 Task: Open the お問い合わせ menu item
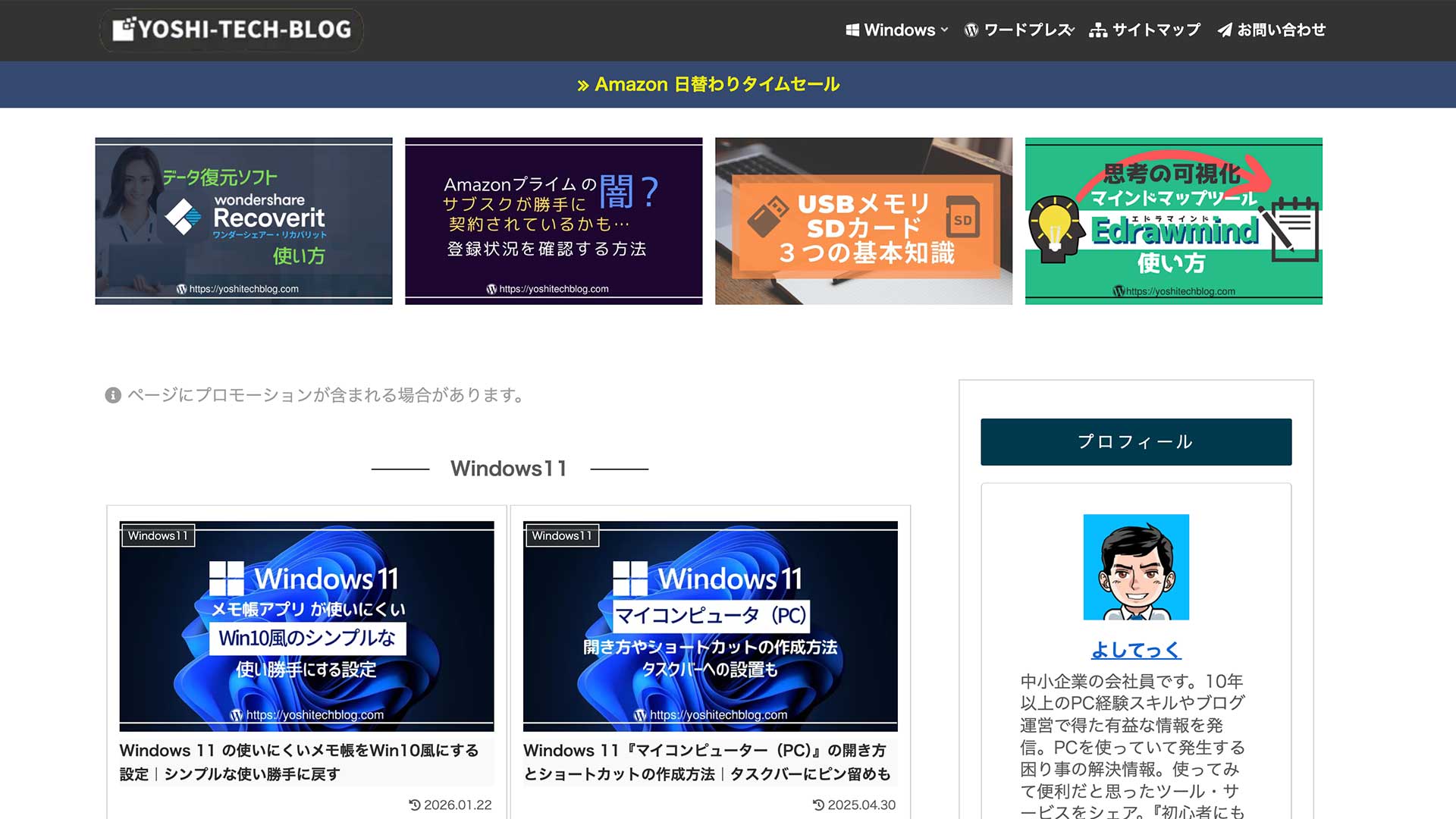coord(1281,30)
